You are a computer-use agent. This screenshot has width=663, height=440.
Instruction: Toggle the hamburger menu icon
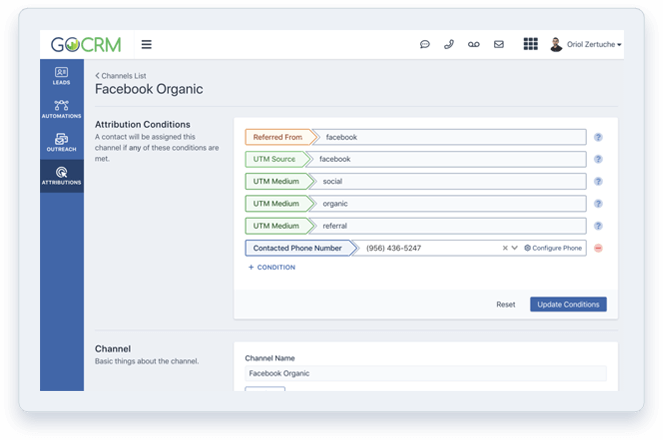click(146, 44)
